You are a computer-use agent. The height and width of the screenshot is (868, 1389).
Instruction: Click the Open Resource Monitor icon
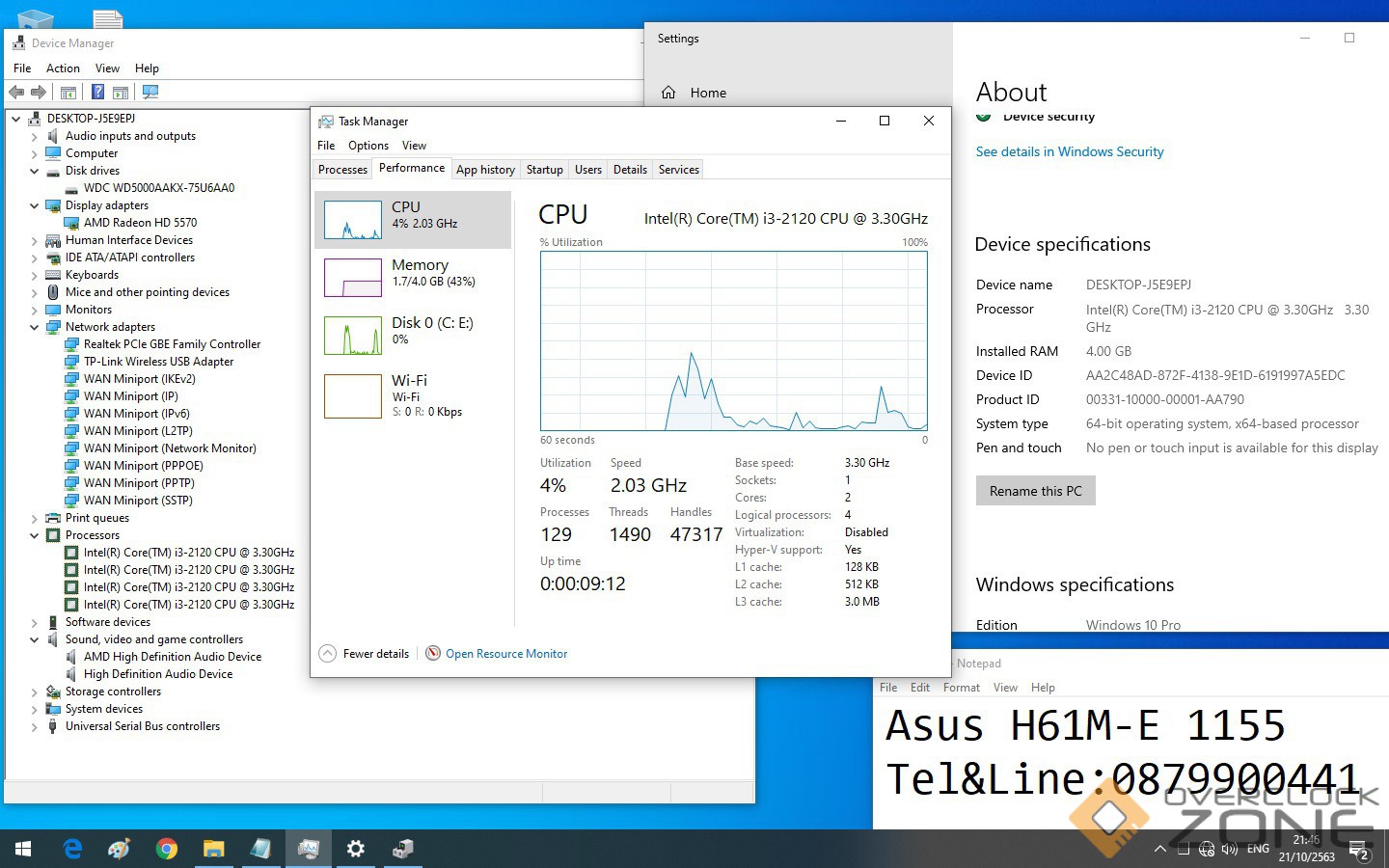[433, 653]
